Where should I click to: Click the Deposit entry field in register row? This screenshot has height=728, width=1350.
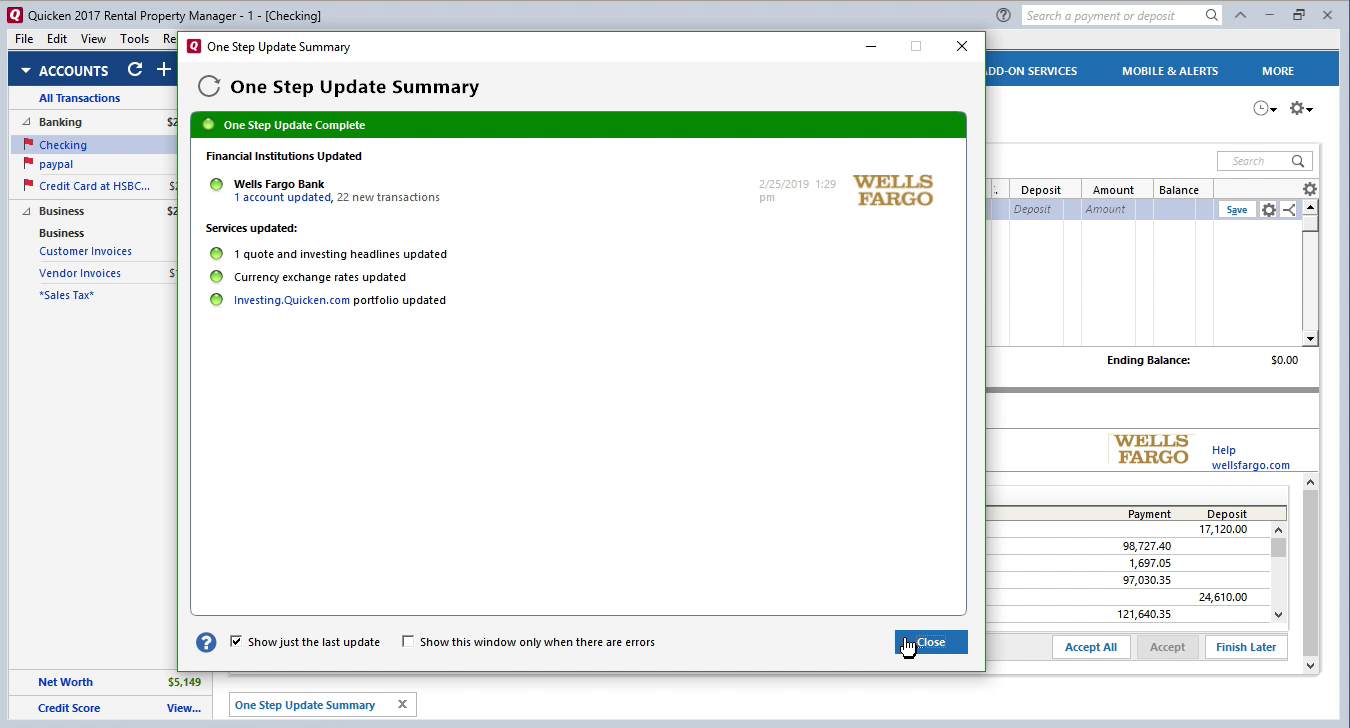pos(1036,209)
